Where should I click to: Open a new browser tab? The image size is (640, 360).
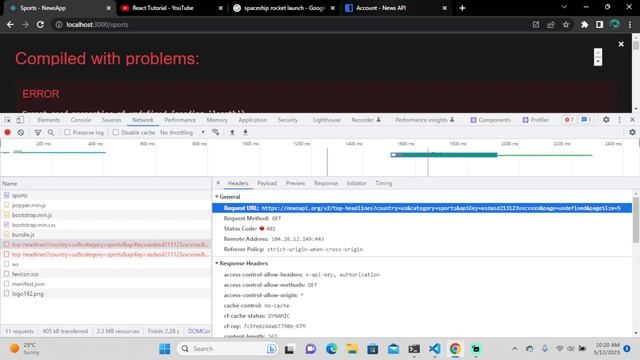[462, 8]
